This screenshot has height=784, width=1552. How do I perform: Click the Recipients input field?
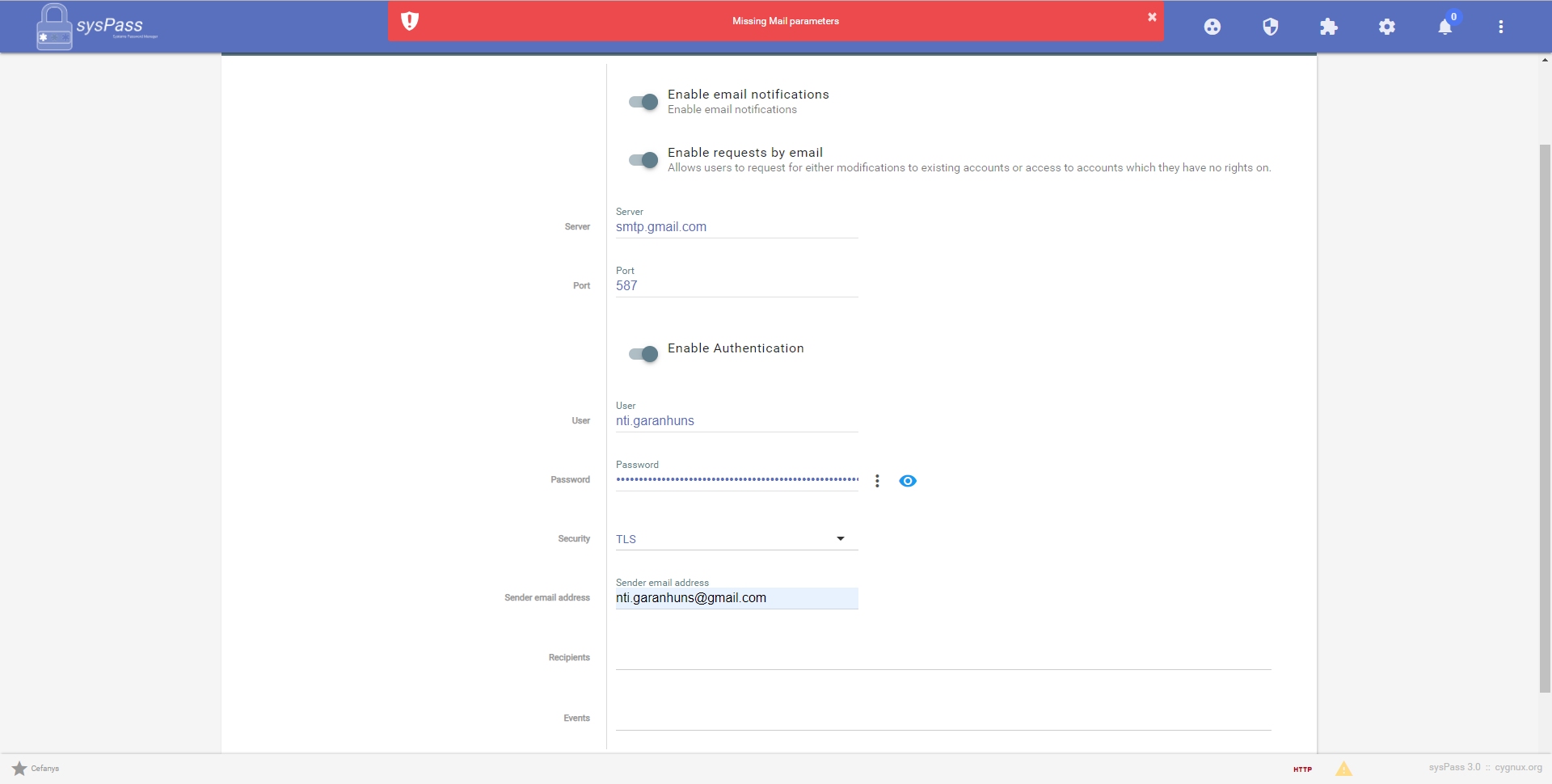[943, 658]
